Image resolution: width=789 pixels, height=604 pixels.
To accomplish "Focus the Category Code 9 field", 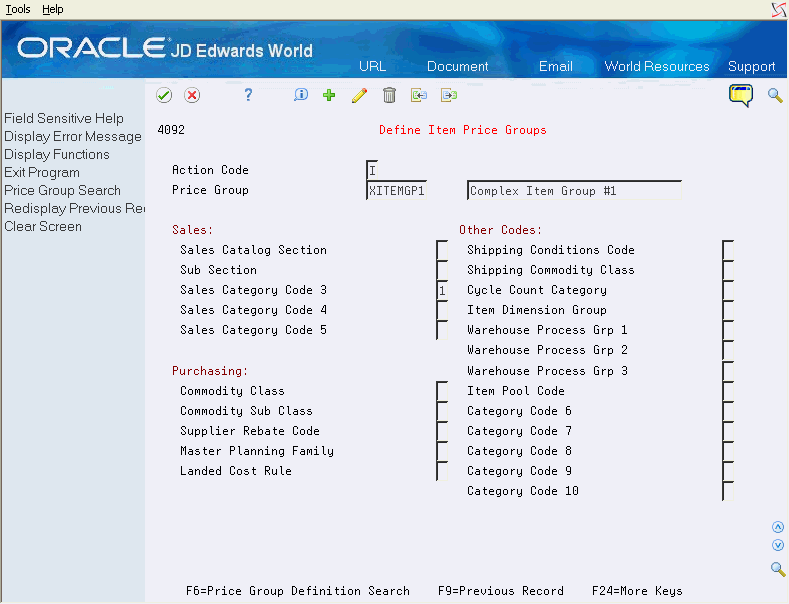I will (x=728, y=471).
